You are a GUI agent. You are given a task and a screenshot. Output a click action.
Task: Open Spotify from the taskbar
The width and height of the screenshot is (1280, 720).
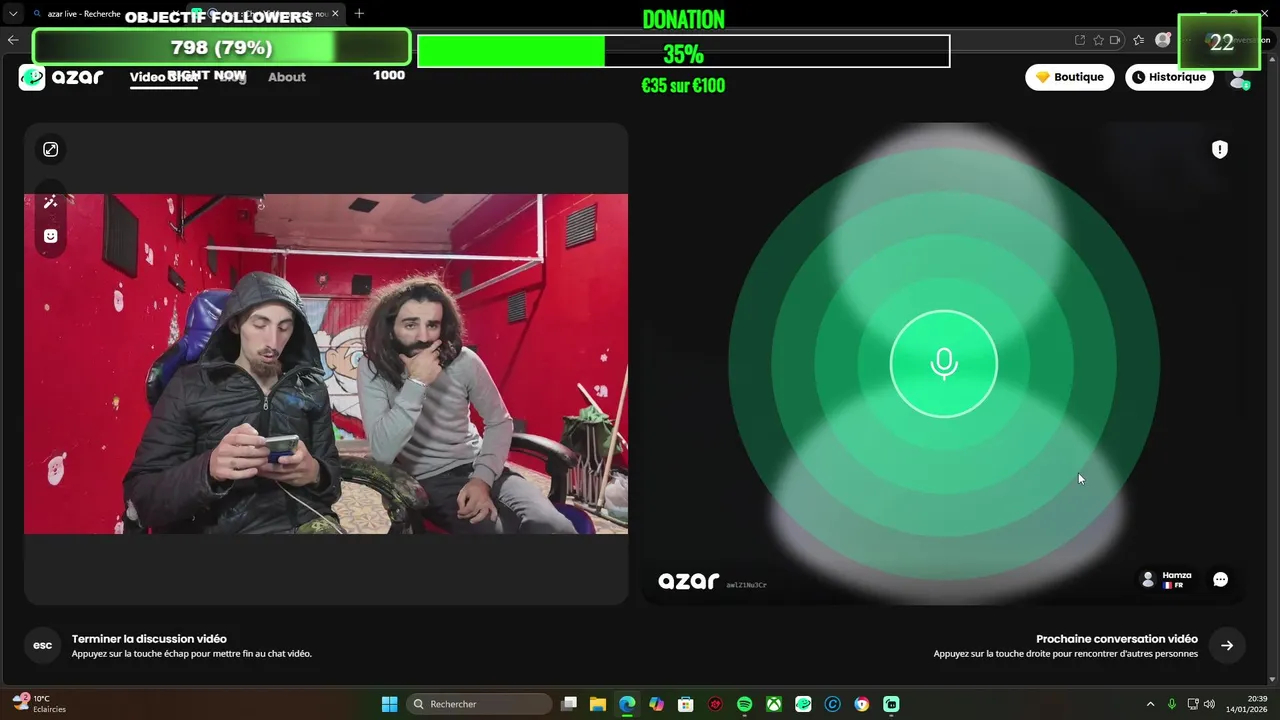point(745,704)
